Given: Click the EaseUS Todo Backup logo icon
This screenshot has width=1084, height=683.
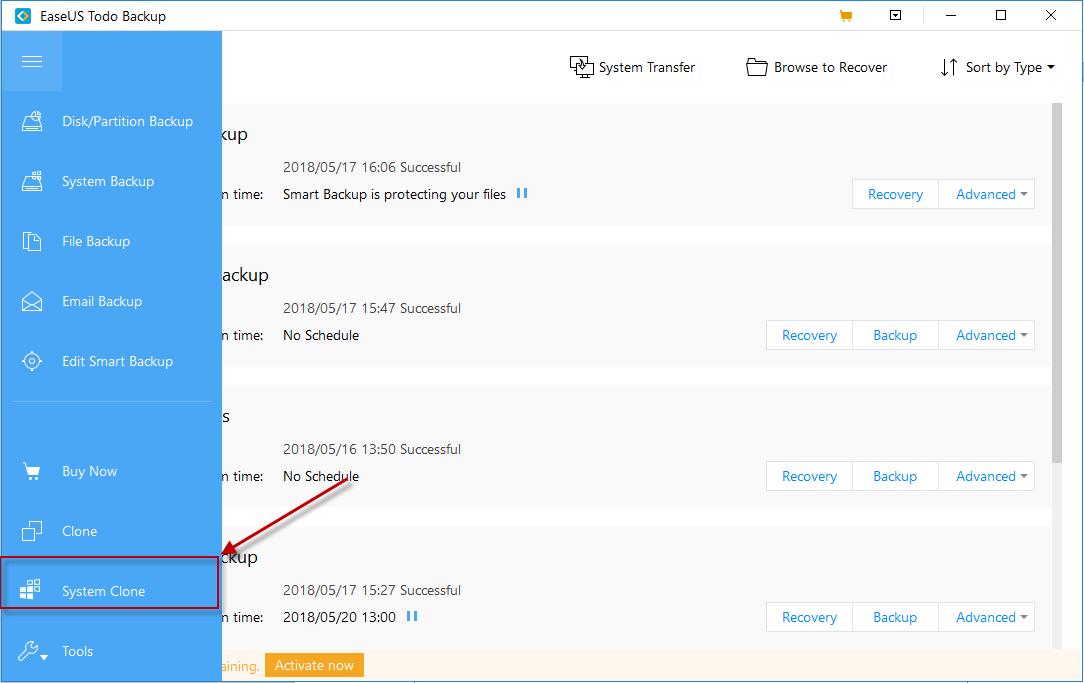Looking at the screenshot, I should [x=23, y=15].
